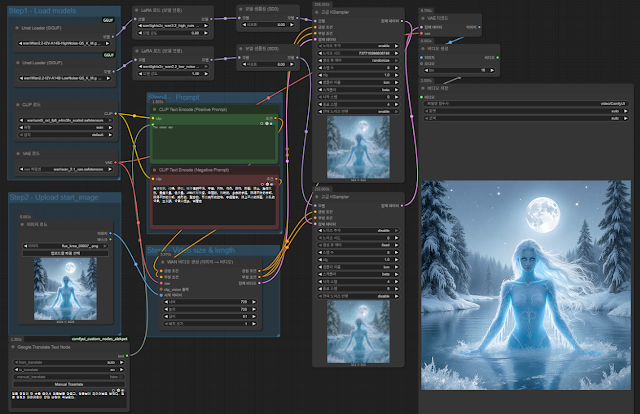This screenshot has height=414, width=640.
Task: Click the green video input port of 비디오 저장 node
Action: (x=422, y=97)
